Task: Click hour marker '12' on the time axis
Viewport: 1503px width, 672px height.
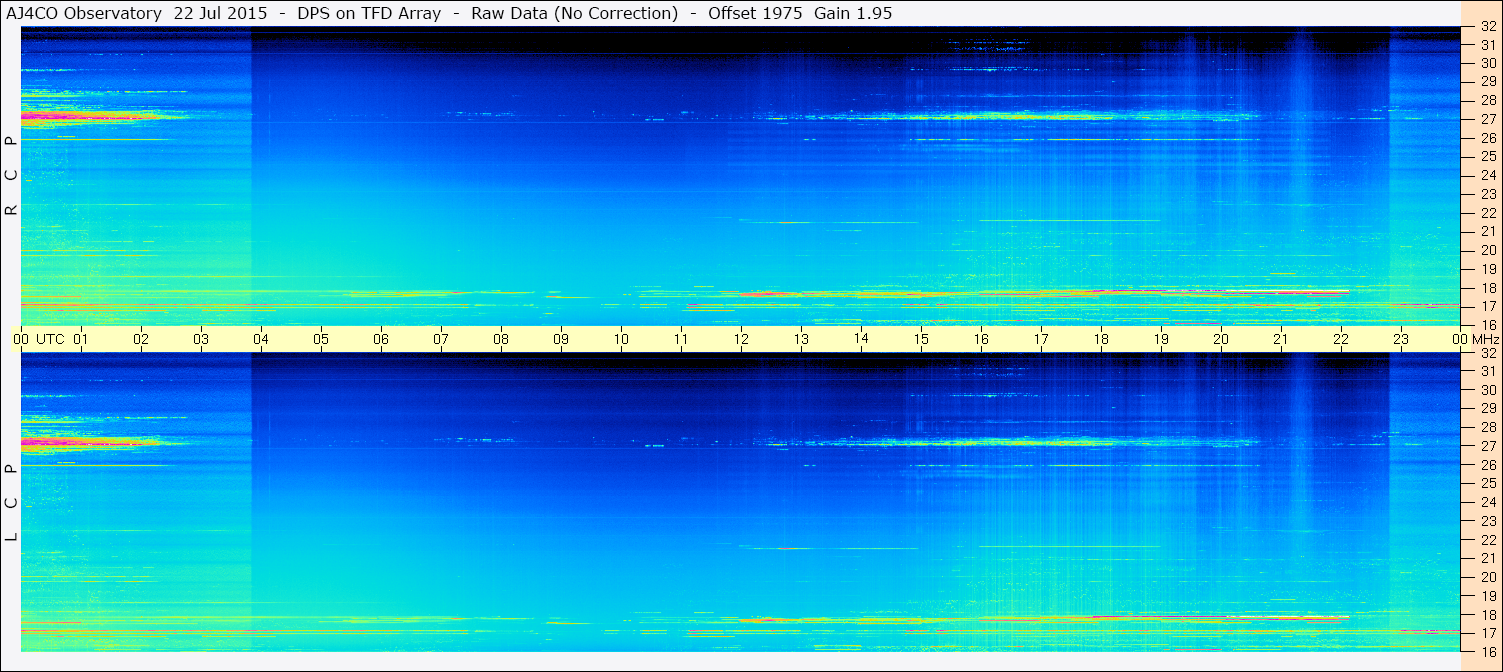Action: click(741, 339)
